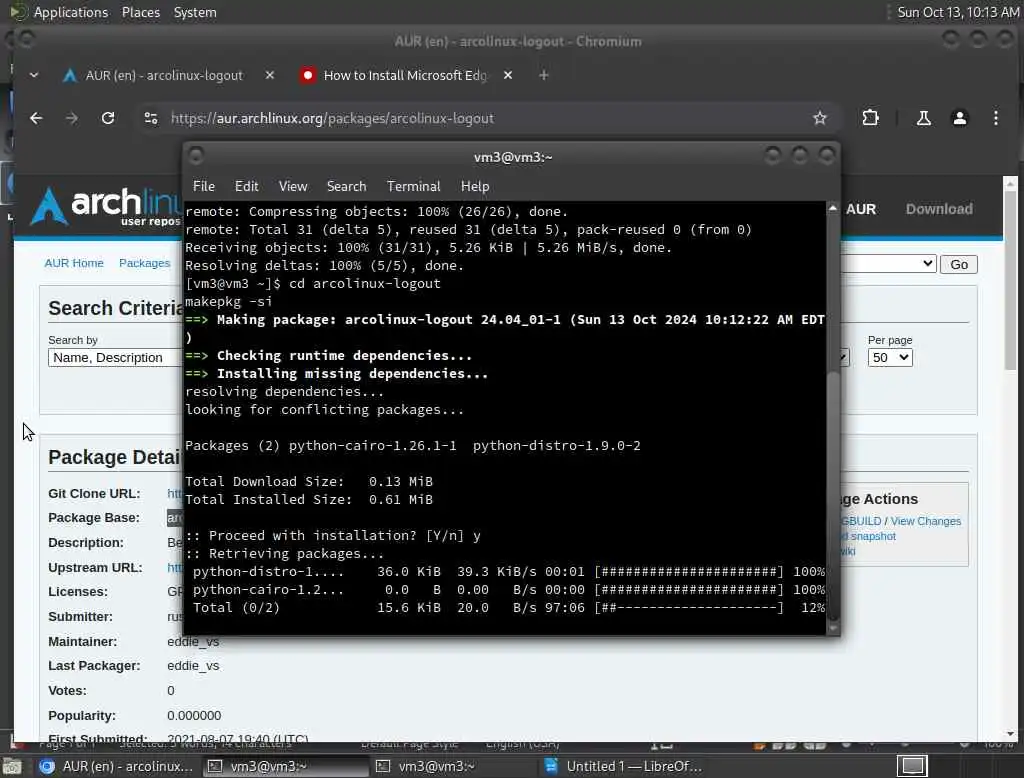Open the Applications menu

(71, 12)
